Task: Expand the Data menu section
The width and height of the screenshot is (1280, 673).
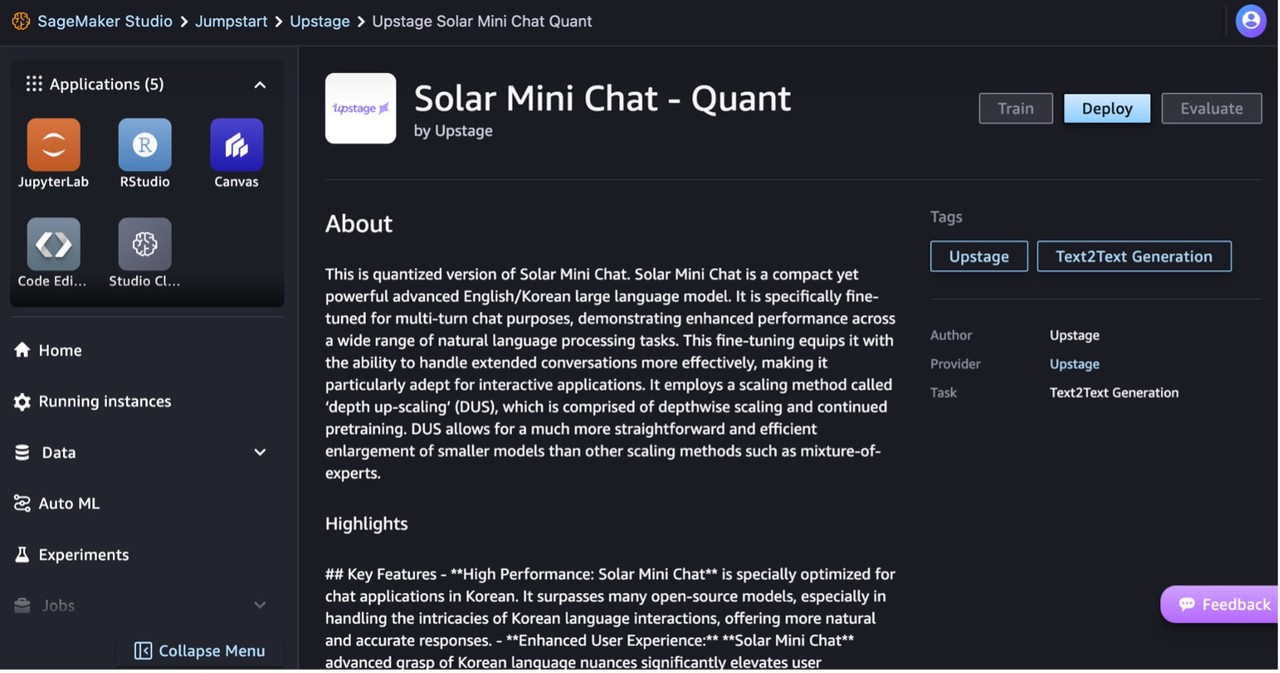Action: click(260, 452)
